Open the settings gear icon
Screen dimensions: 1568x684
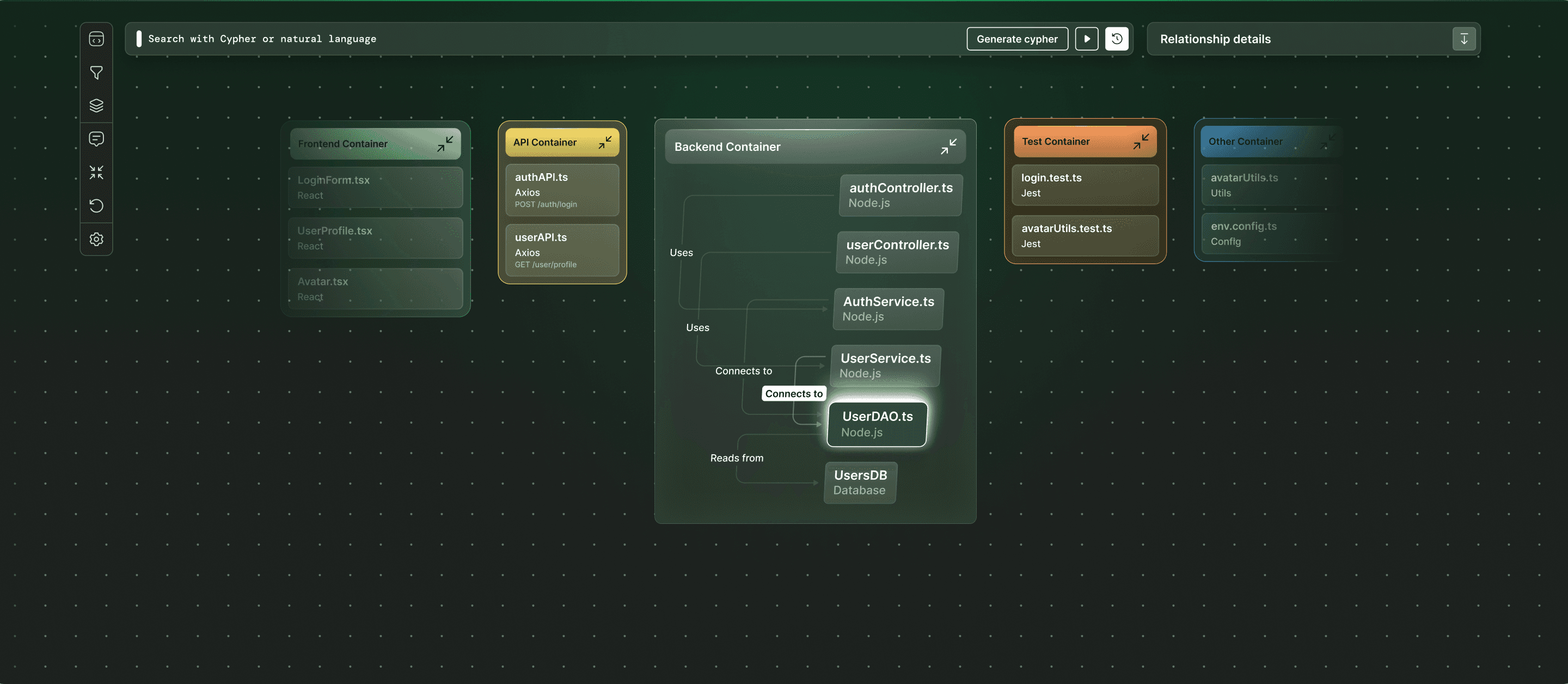click(96, 240)
